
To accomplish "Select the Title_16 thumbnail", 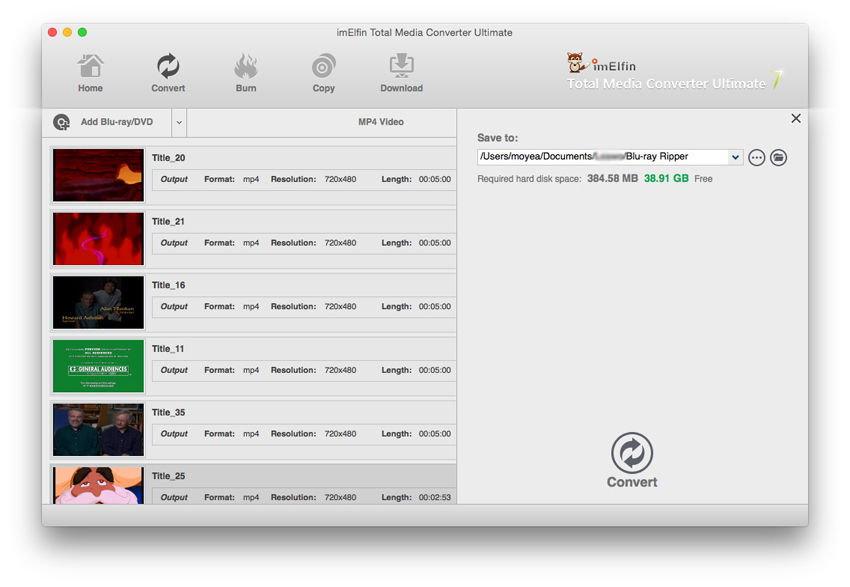I will [x=98, y=302].
